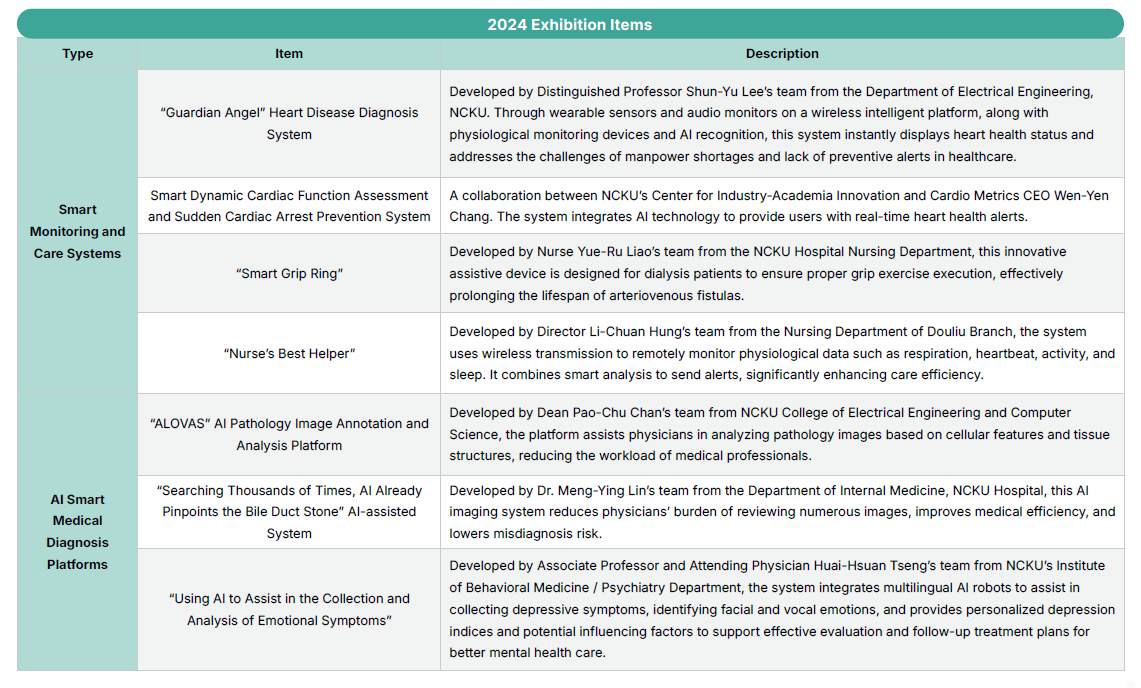Image resolution: width=1141 pixels, height=688 pixels.
Task: Select the "Type" column header
Action: pos(78,54)
